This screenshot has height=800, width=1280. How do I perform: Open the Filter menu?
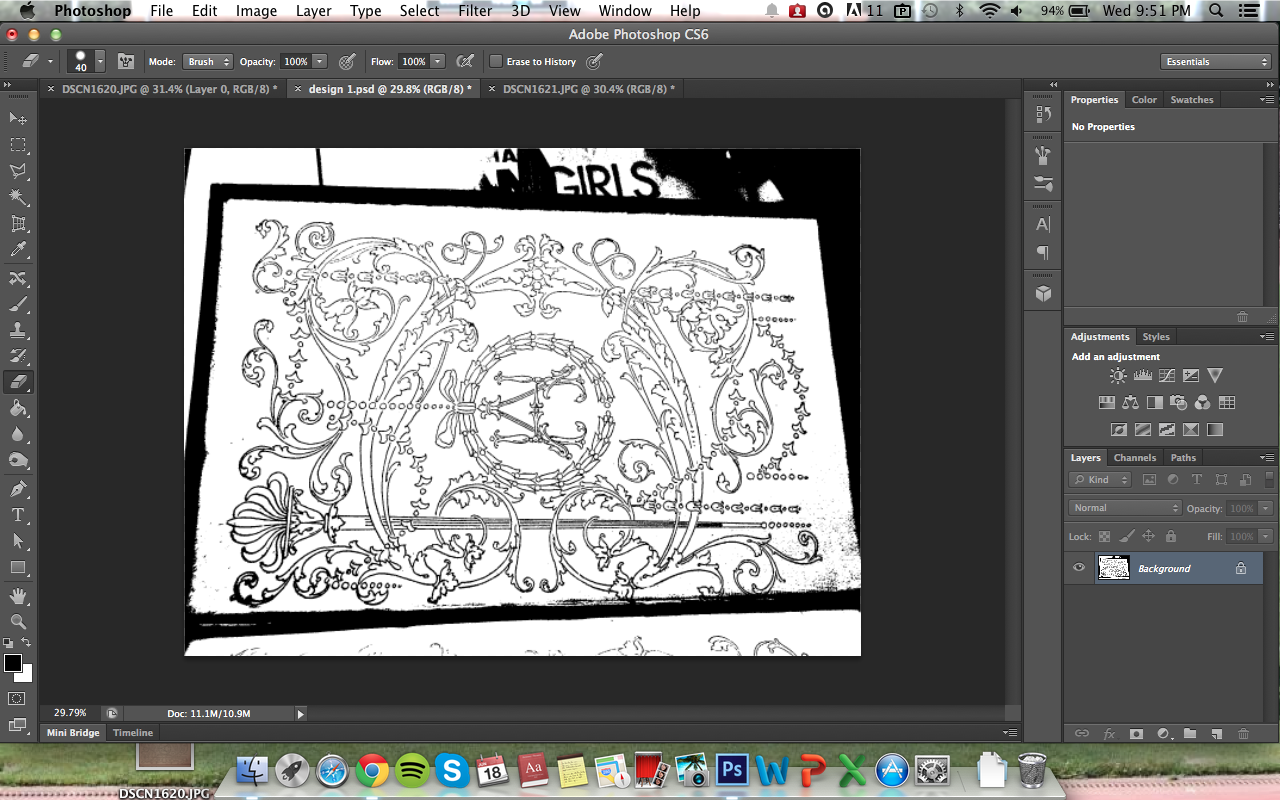click(475, 11)
